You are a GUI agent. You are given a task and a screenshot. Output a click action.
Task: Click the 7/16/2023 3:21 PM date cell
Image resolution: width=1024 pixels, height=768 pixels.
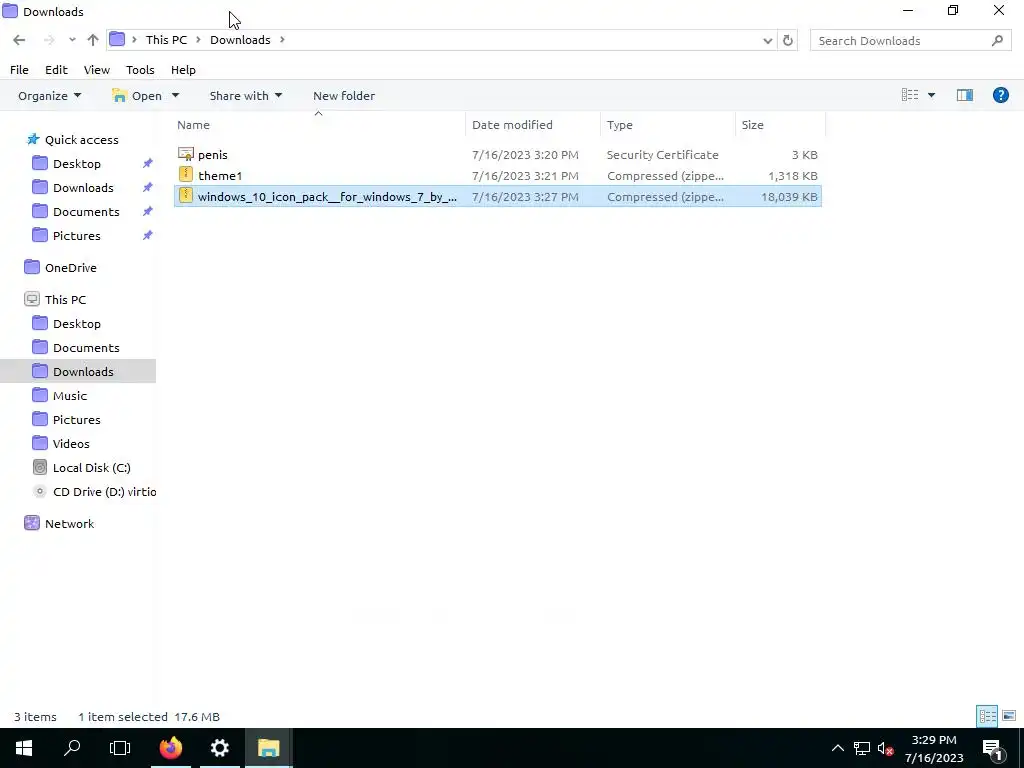pos(525,176)
